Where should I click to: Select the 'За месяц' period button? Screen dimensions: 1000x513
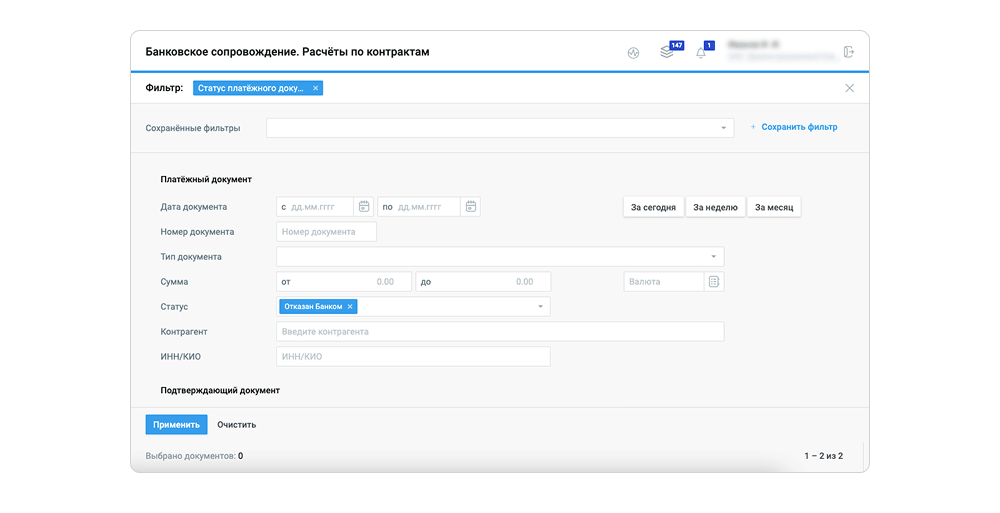(774, 207)
